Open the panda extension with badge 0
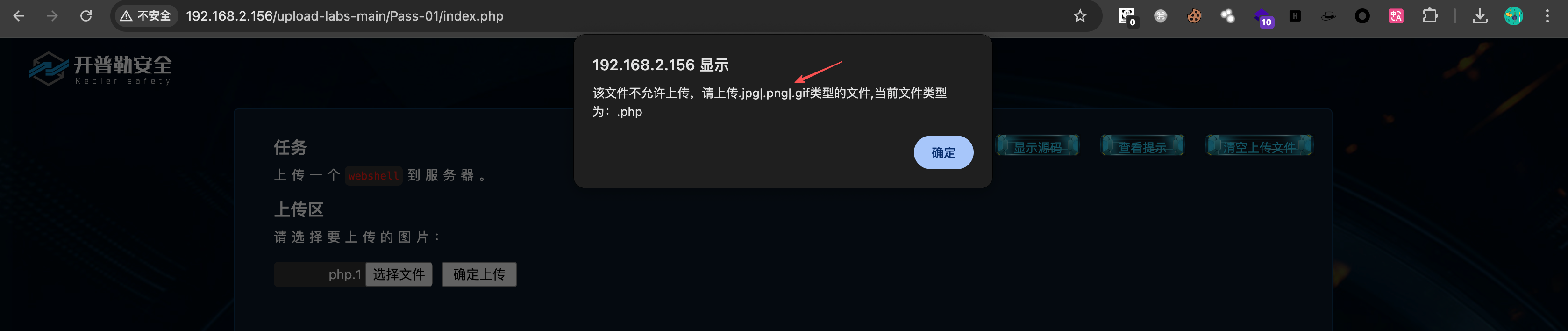 pyautogui.click(x=1128, y=17)
